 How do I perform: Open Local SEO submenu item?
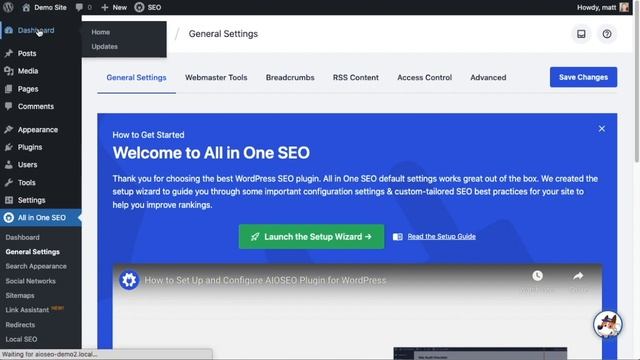21,339
